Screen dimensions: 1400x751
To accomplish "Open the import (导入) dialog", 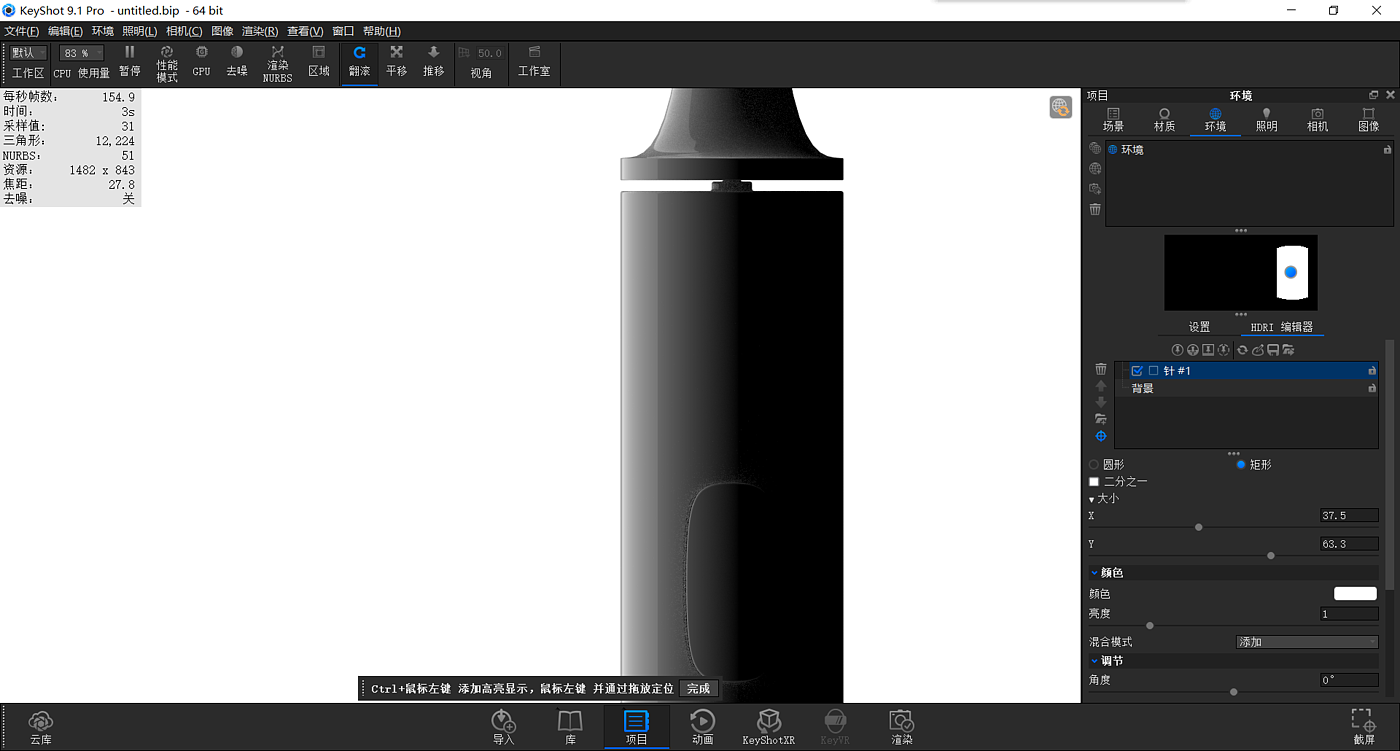I will point(503,727).
